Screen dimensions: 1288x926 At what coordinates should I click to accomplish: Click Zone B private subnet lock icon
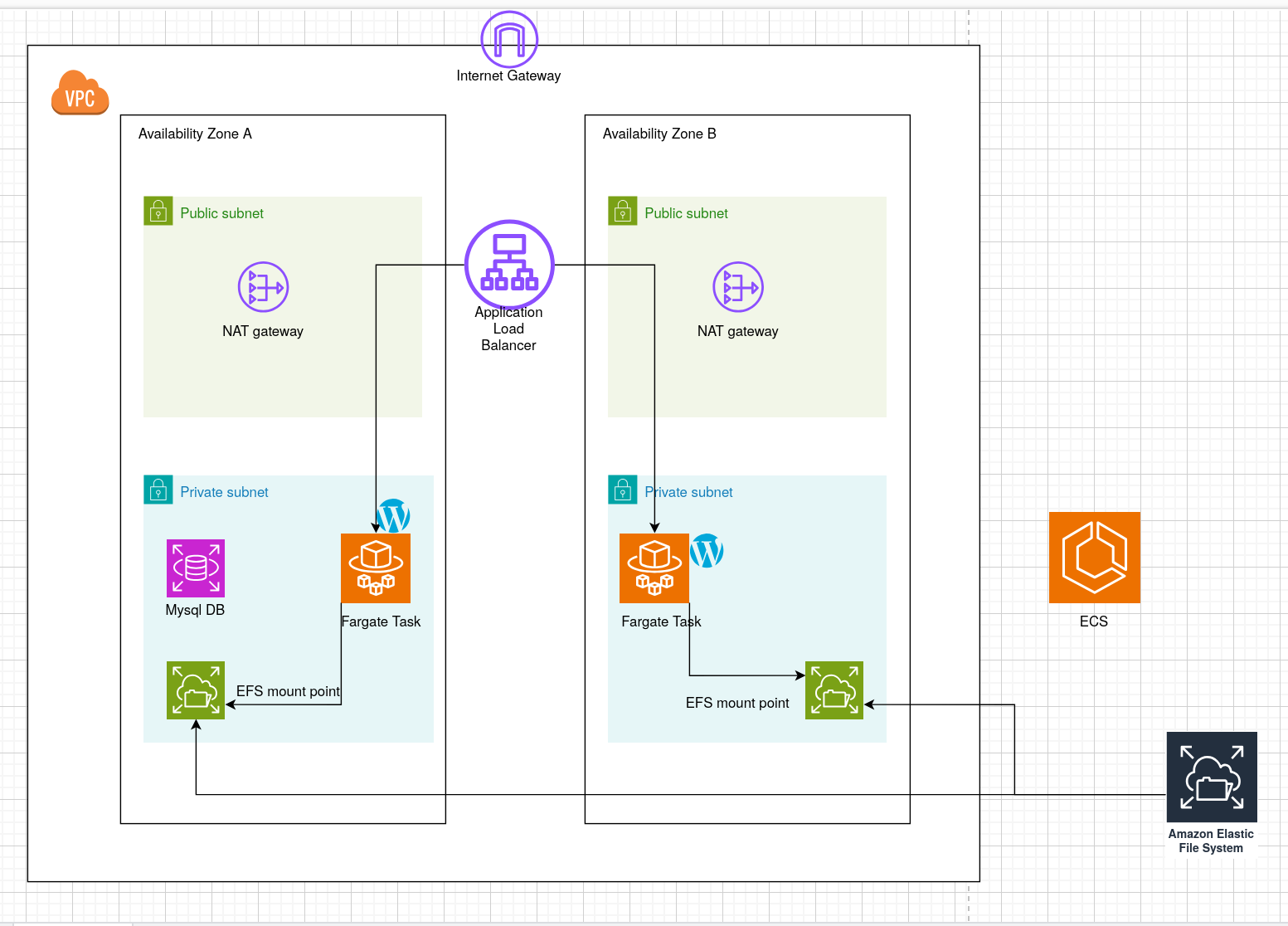click(623, 490)
